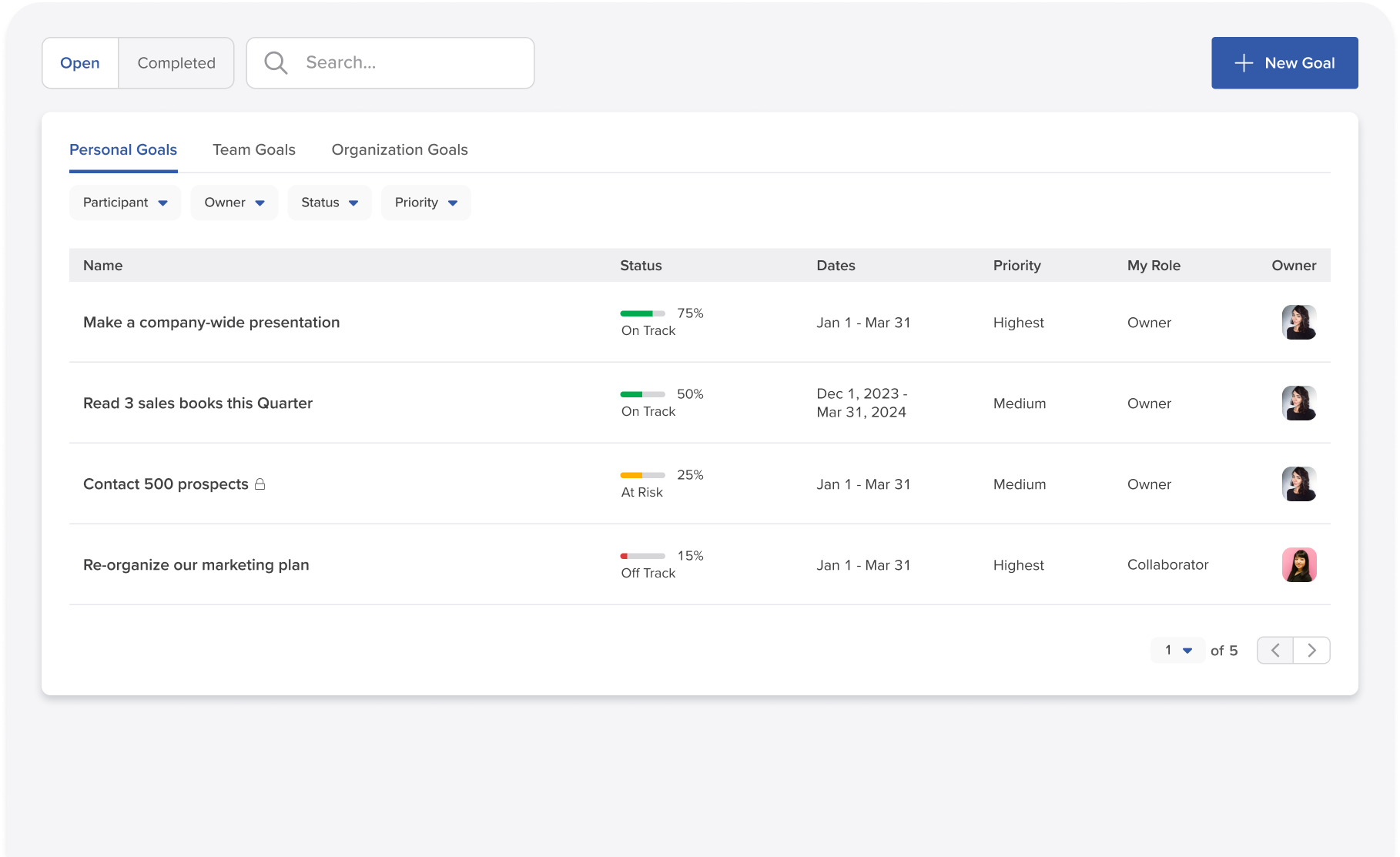Open owner avatar for company-wide presentation row
The width and height of the screenshot is (1400, 857).
click(x=1299, y=322)
